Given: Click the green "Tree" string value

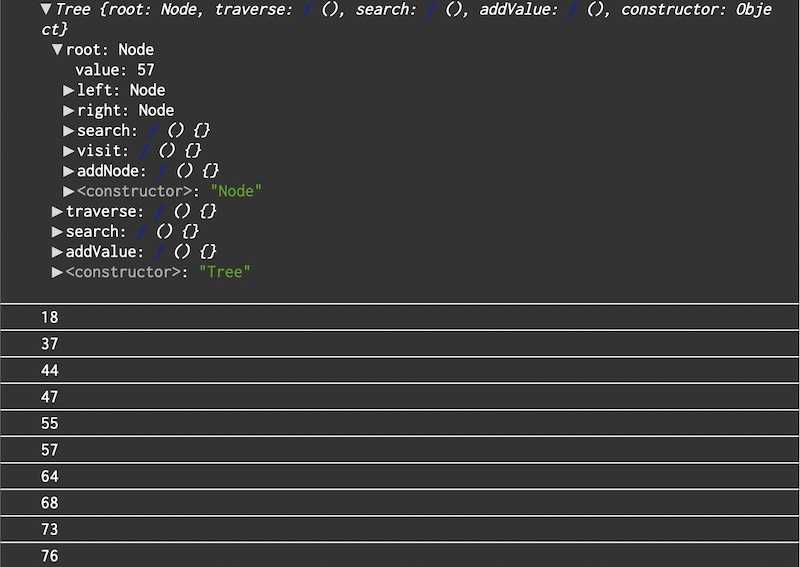Looking at the screenshot, I should [x=224, y=272].
